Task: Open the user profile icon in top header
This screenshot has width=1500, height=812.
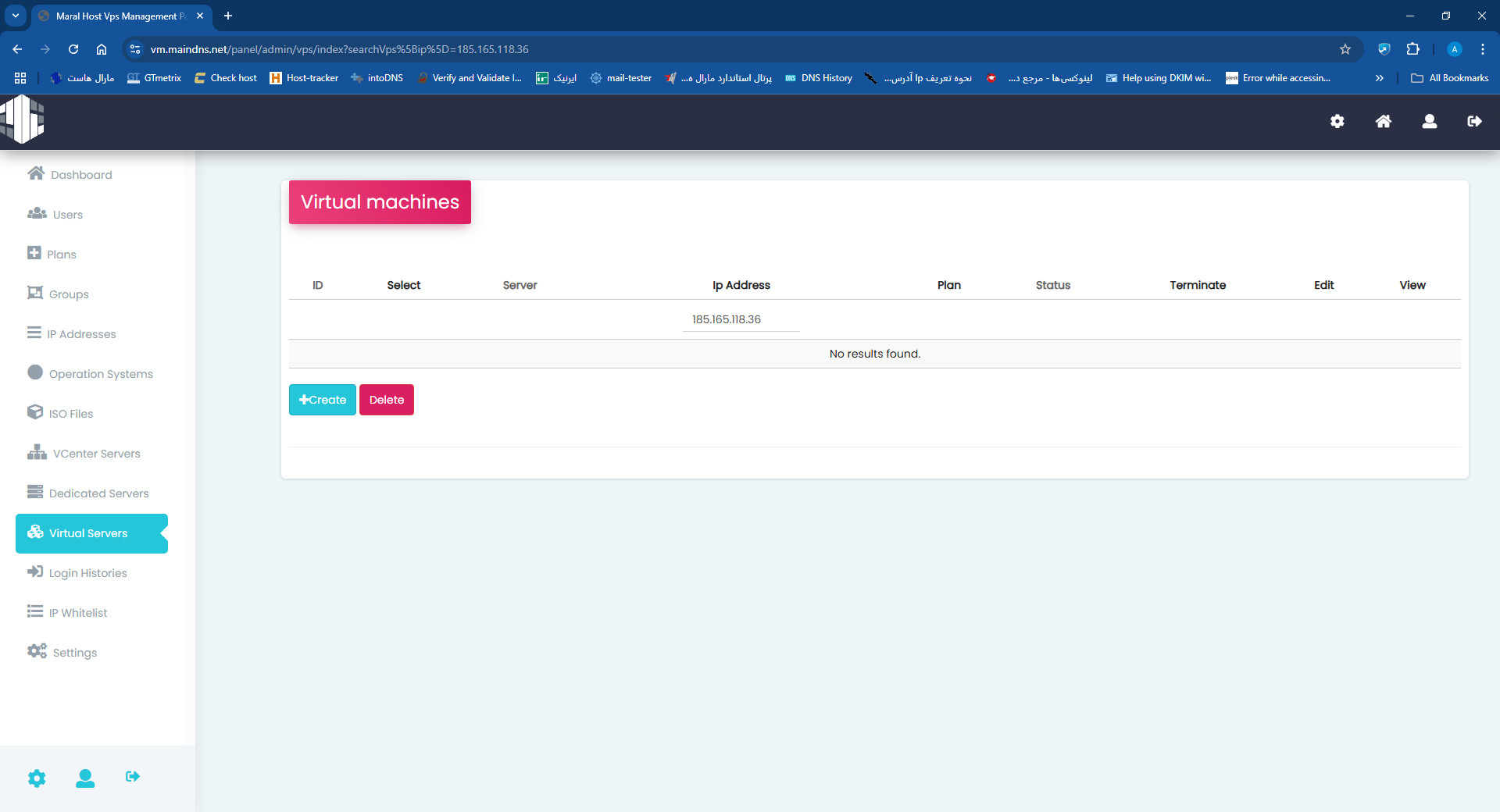Action: (x=1429, y=121)
